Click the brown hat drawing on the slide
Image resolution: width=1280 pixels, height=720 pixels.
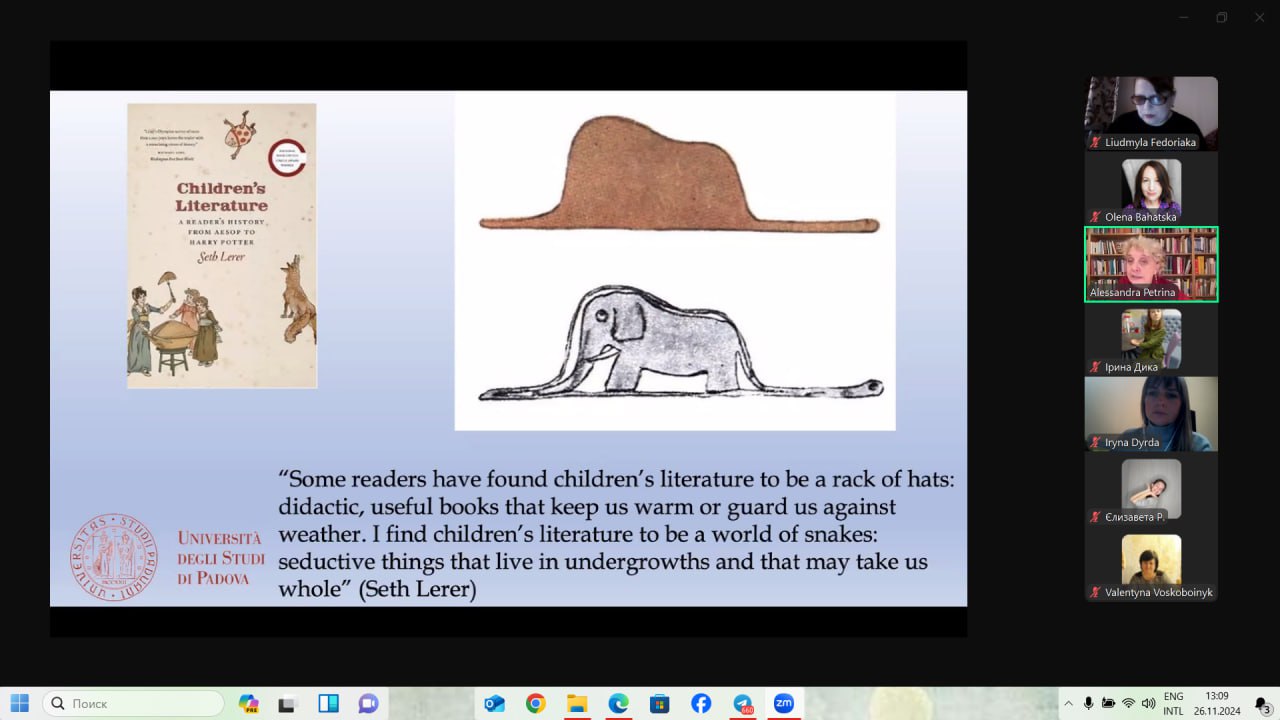678,175
